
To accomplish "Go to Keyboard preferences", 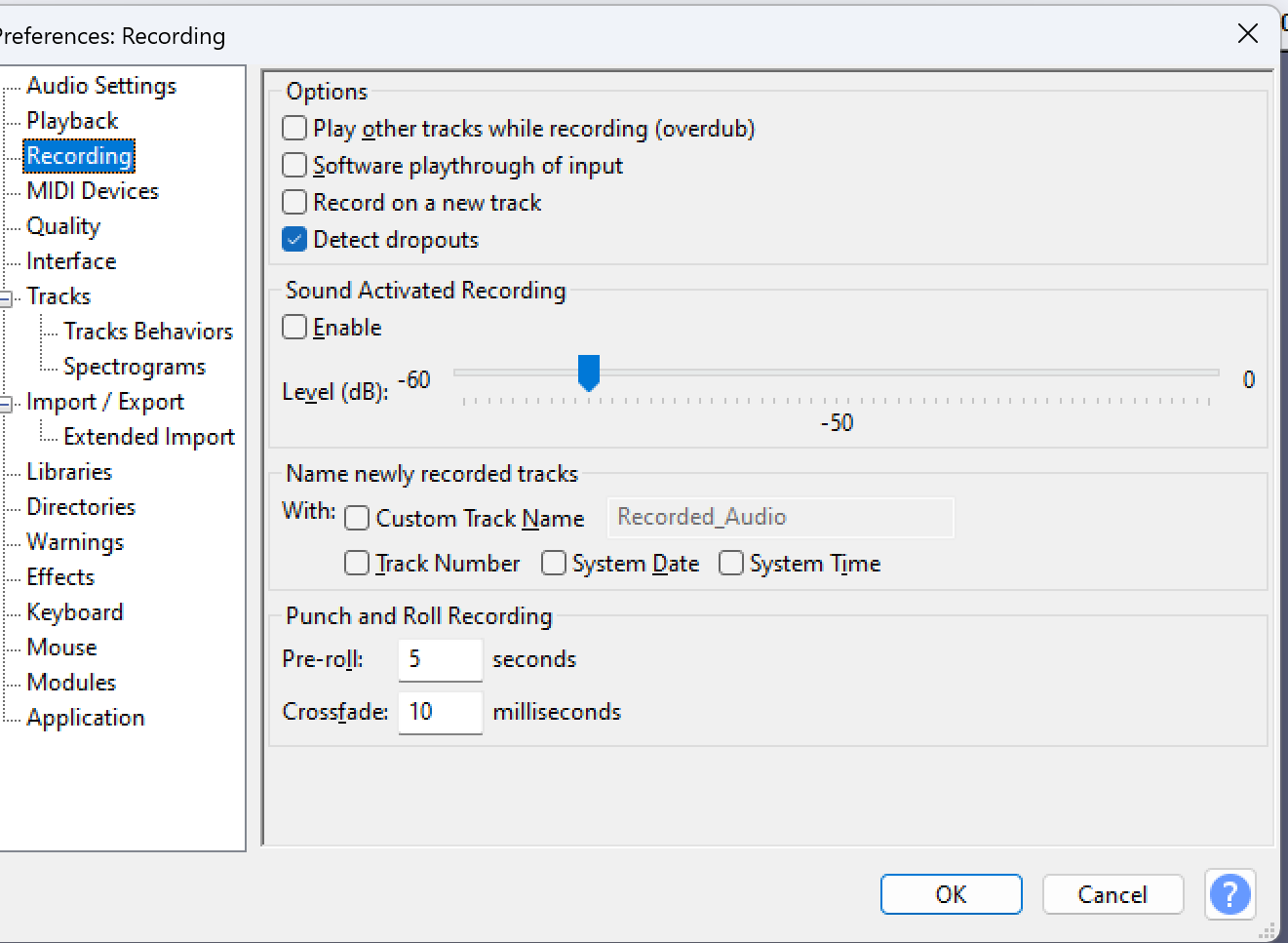I will coord(75,612).
